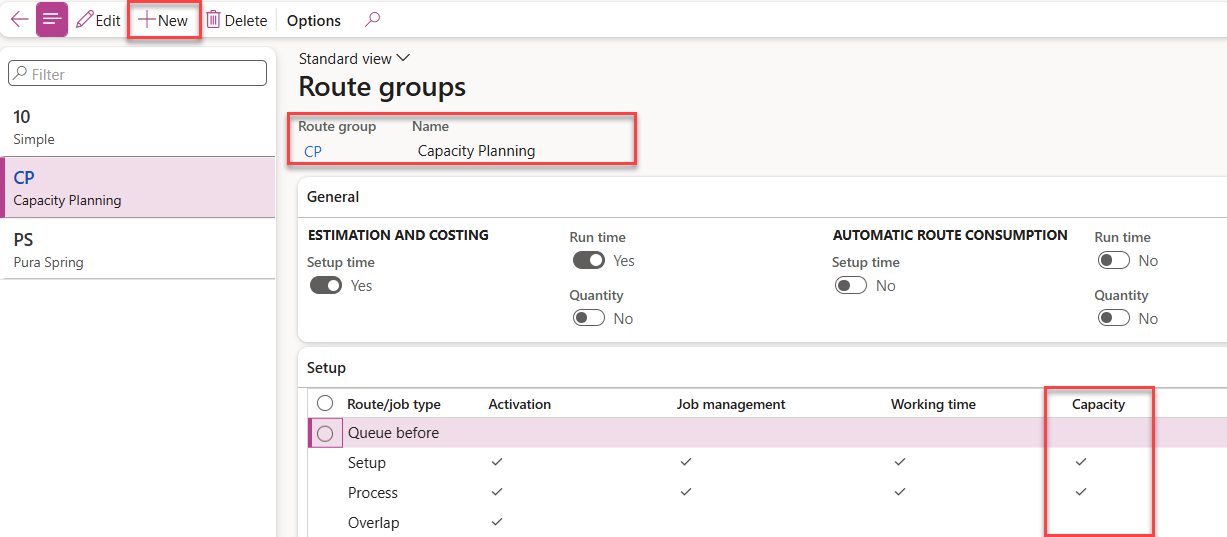Click the Overlap row label
The height and width of the screenshot is (537, 1227).
tap(373, 523)
